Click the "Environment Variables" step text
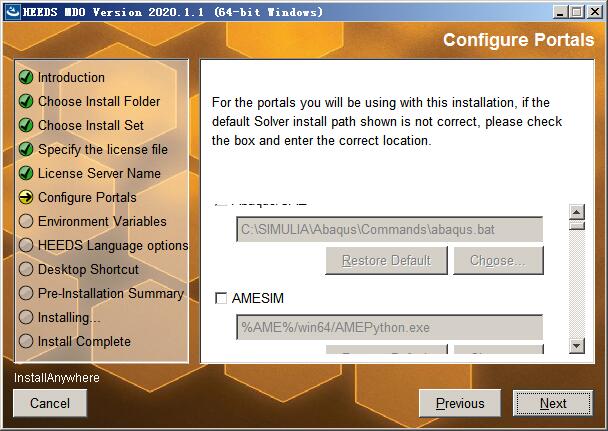This screenshot has width=608, height=431. click(x=102, y=222)
